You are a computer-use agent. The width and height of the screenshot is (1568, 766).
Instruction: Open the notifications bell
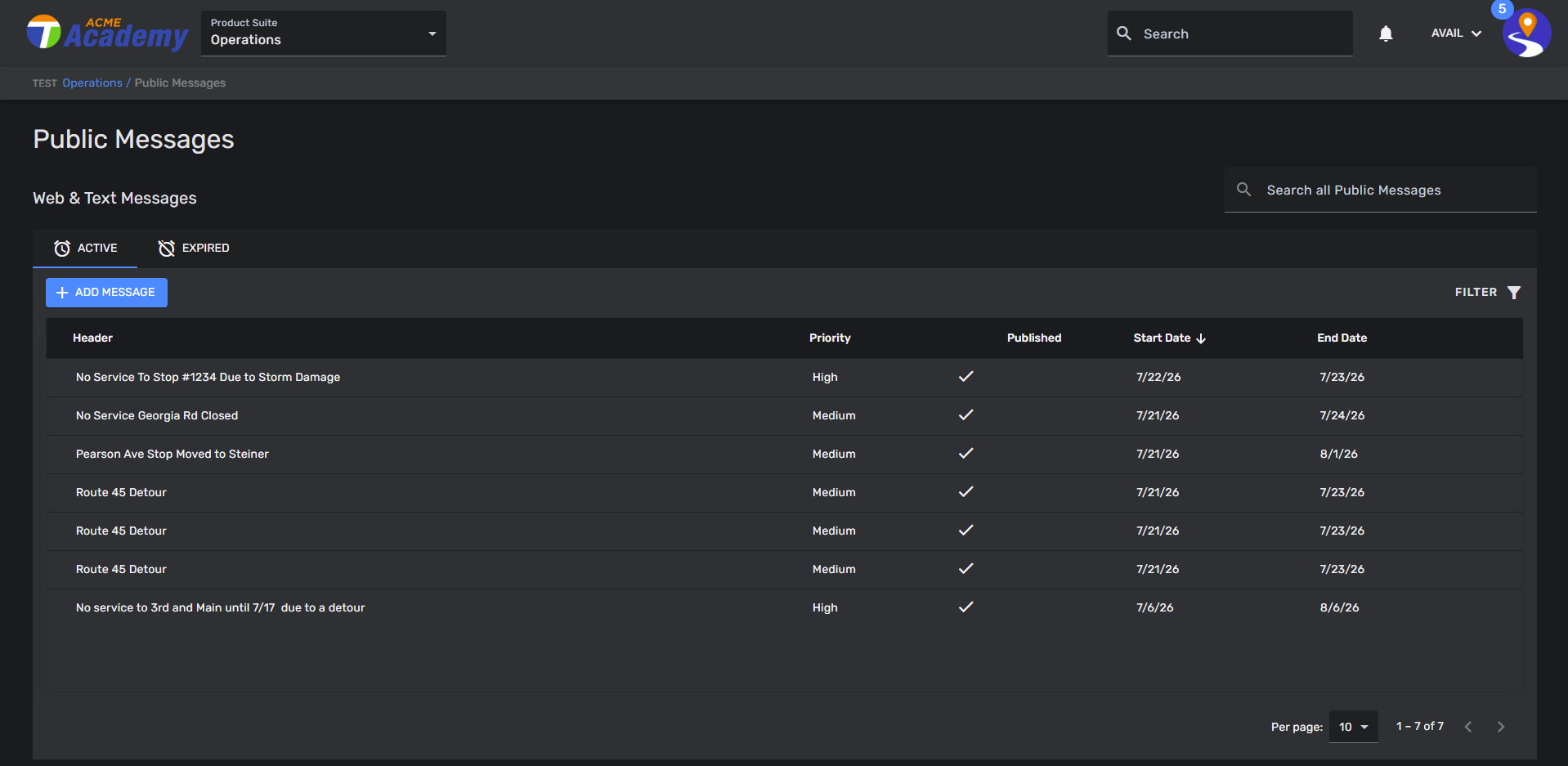pyautogui.click(x=1386, y=34)
